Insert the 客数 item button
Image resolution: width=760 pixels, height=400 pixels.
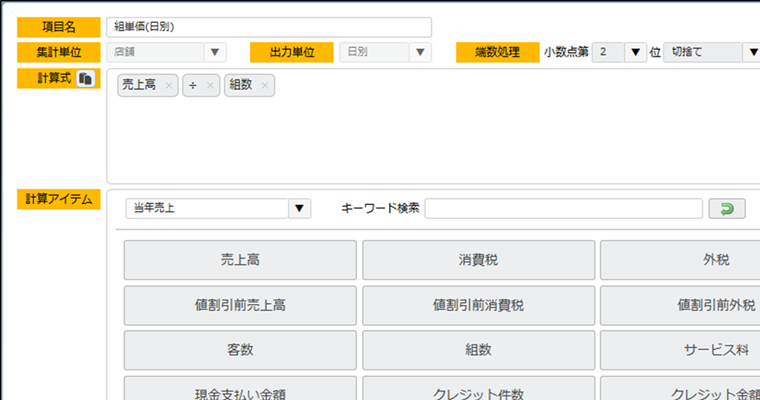[x=240, y=350]
